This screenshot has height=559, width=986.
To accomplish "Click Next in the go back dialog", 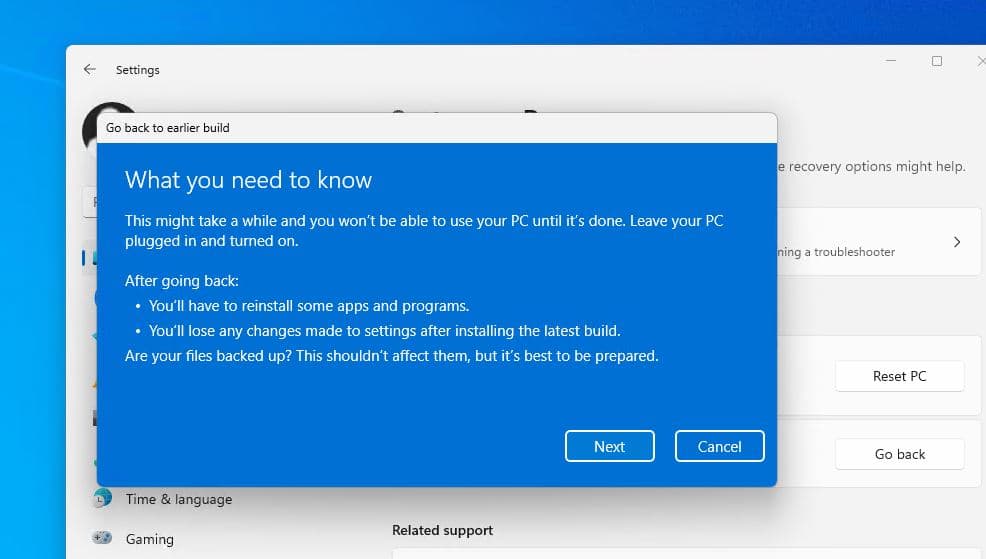I will coord(609,446).
